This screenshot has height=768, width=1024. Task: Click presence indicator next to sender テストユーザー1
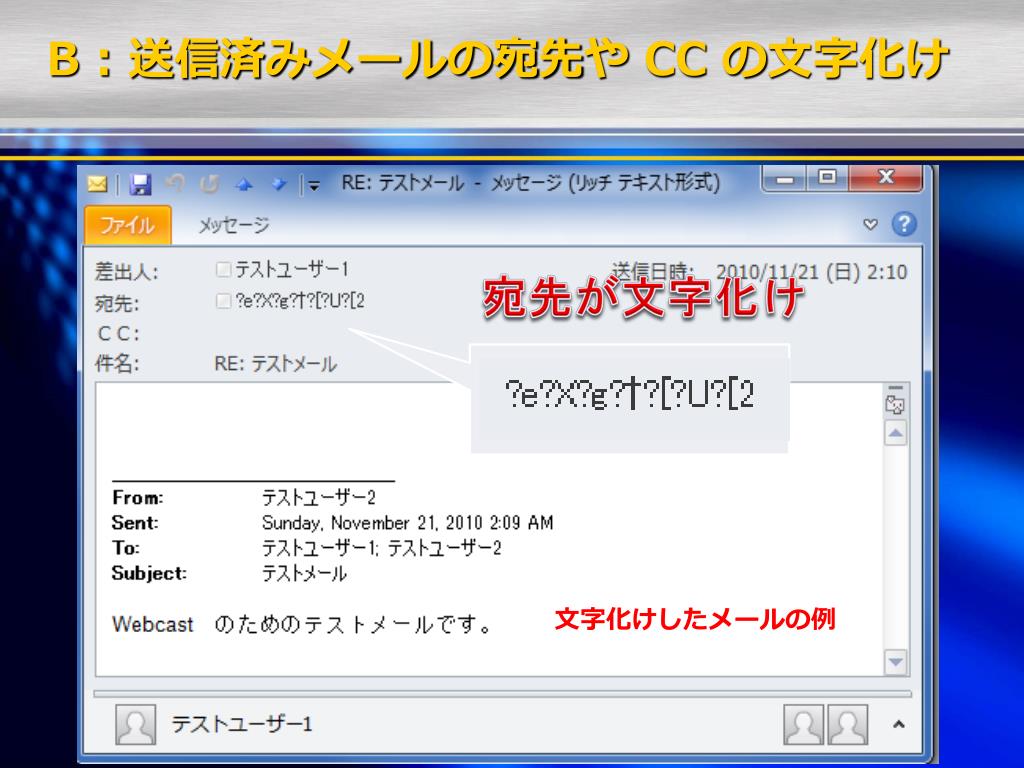click(x=223, y=269)
